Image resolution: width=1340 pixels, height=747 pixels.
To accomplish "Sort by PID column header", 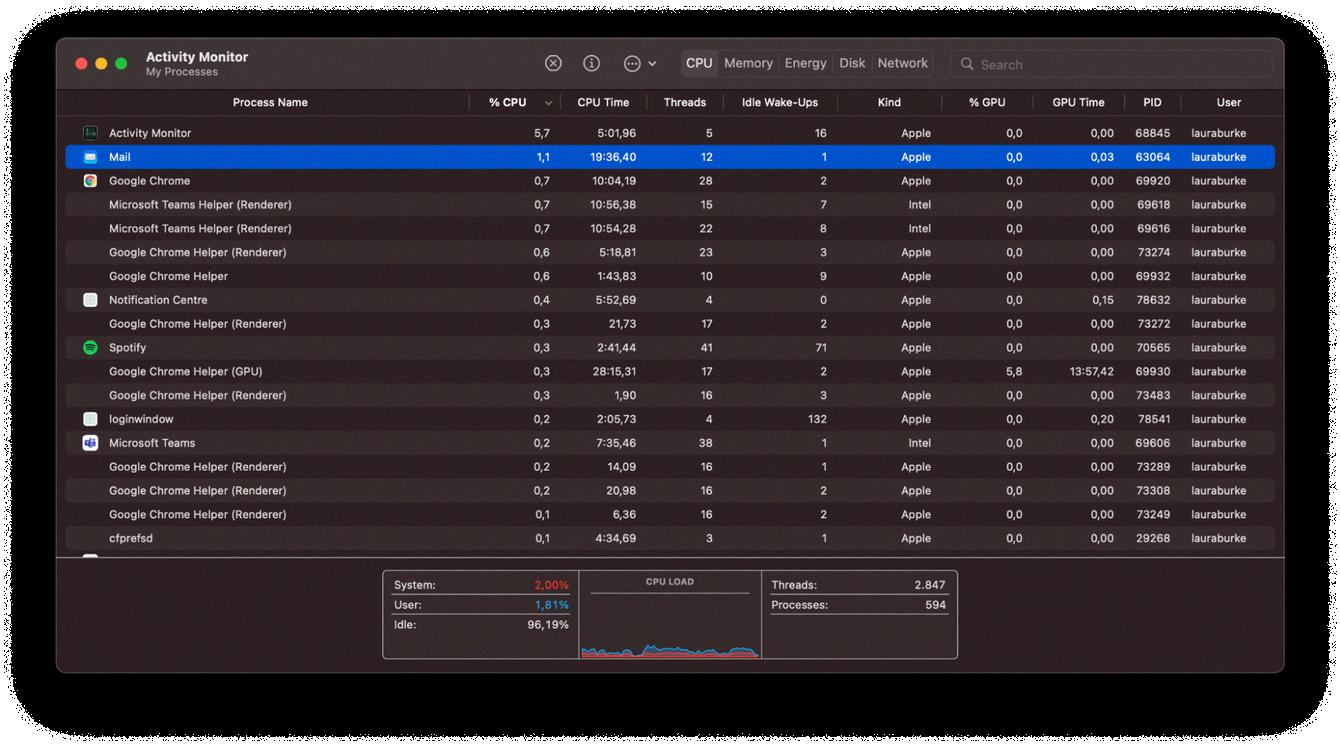I will click(x=1152, y=102).
